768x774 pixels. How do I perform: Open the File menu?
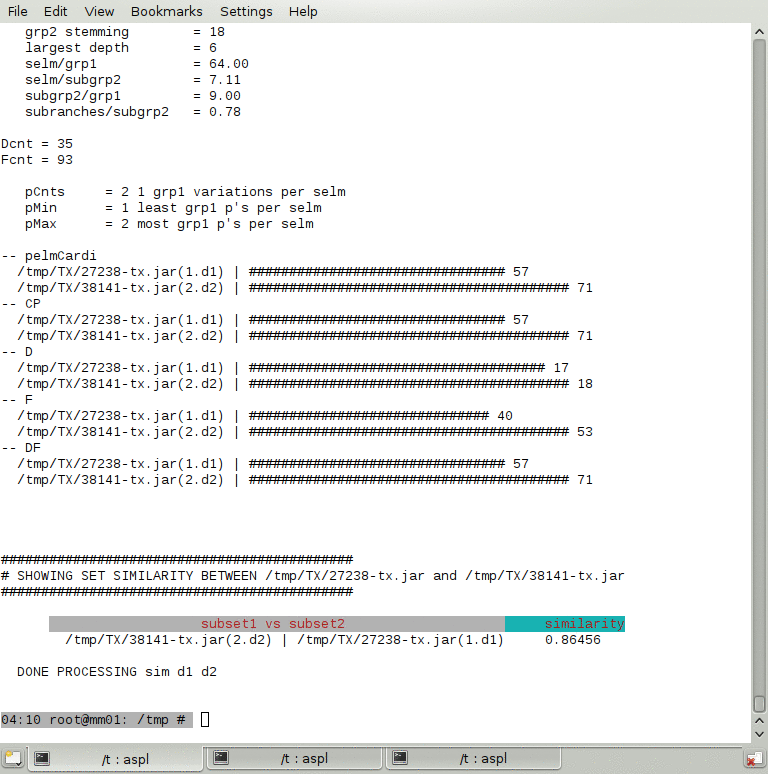coord(17,11)
